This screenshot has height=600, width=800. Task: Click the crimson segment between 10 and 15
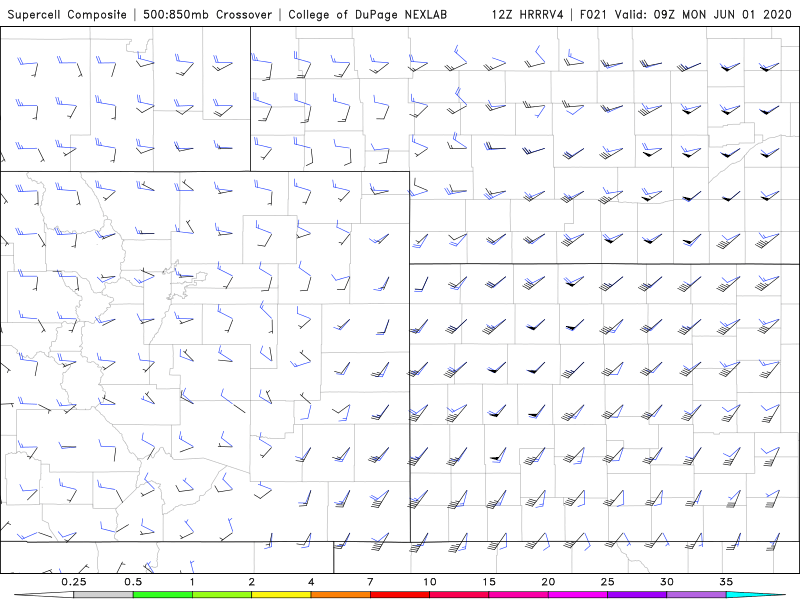tap(459, 595)
